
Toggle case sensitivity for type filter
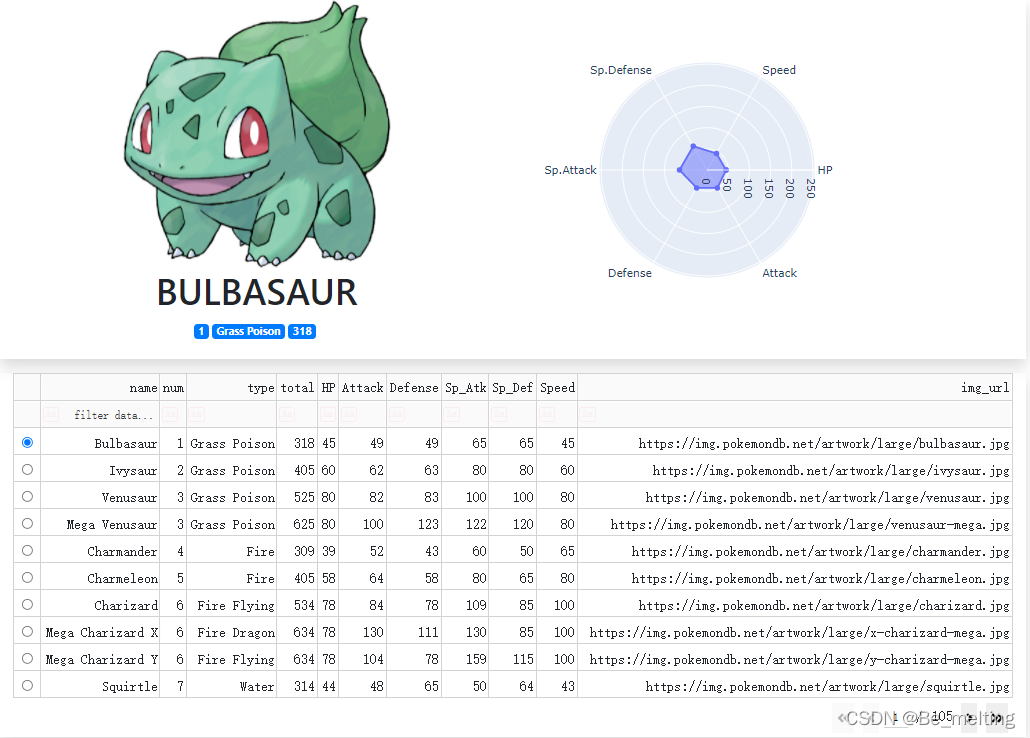click(x=196, y=415)
